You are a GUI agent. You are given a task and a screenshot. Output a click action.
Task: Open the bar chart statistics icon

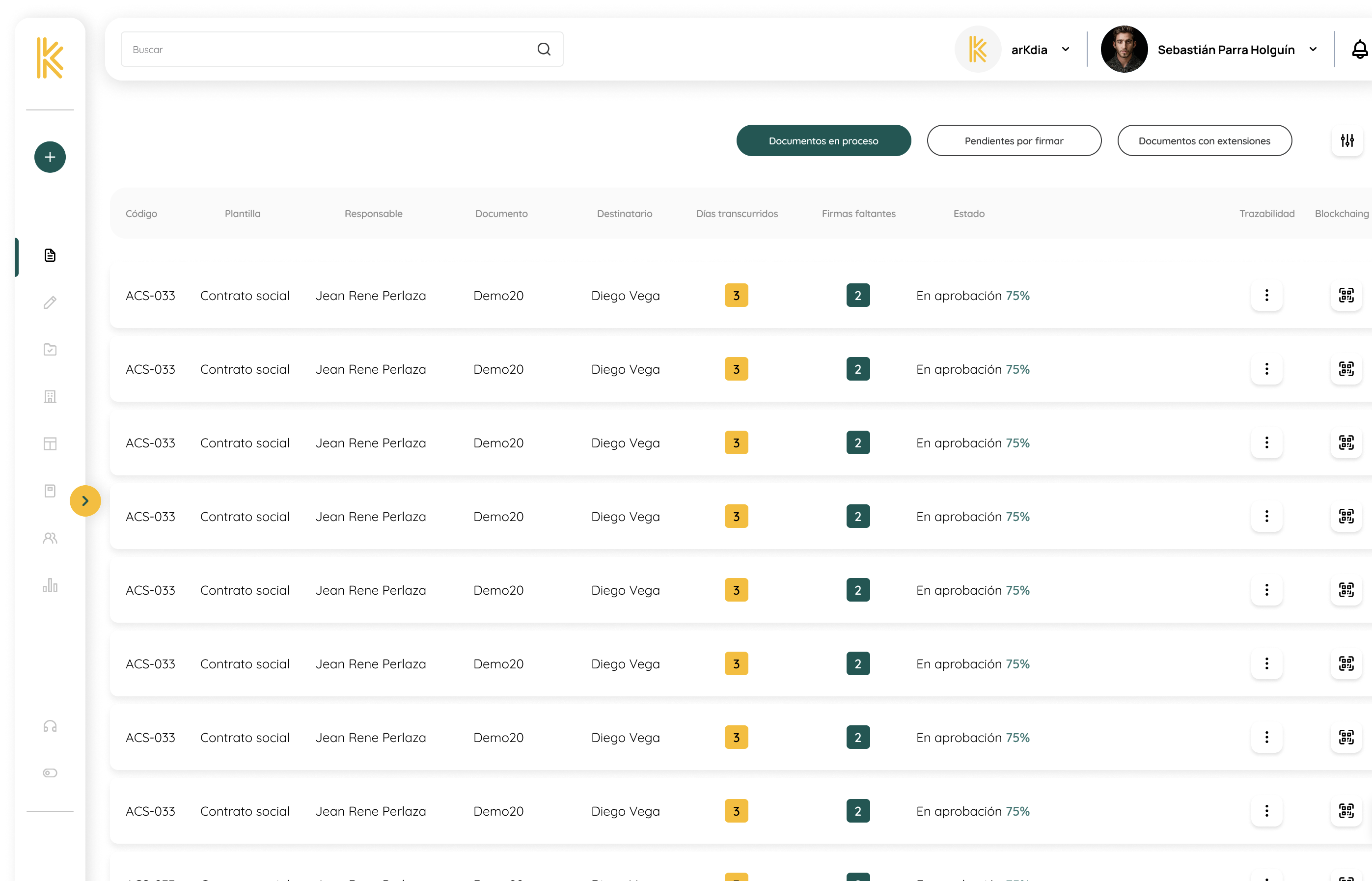click(x=50, y=585)
